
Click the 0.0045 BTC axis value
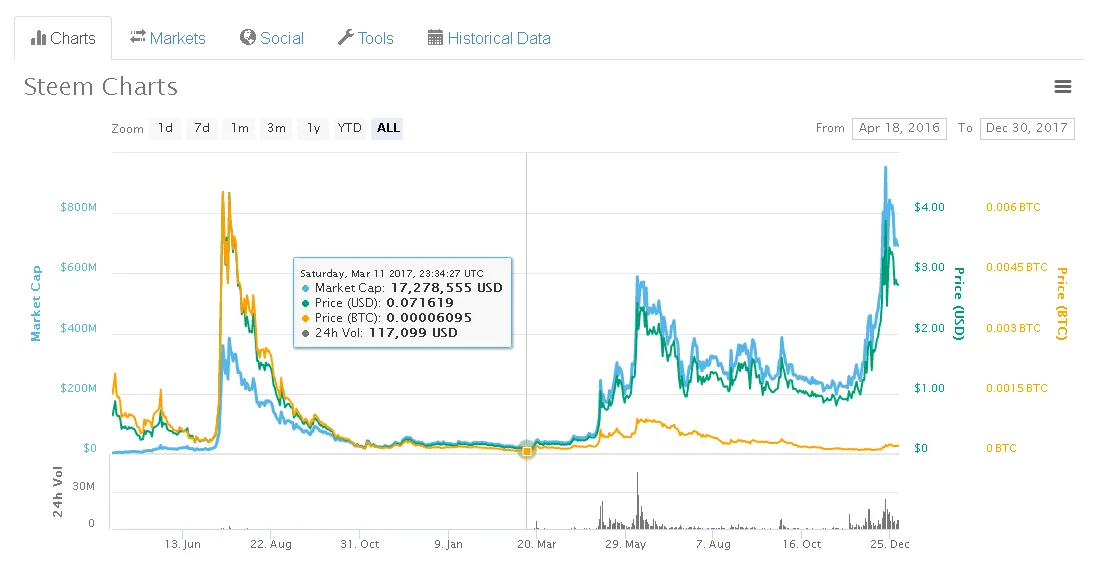tap(1016, 268)
